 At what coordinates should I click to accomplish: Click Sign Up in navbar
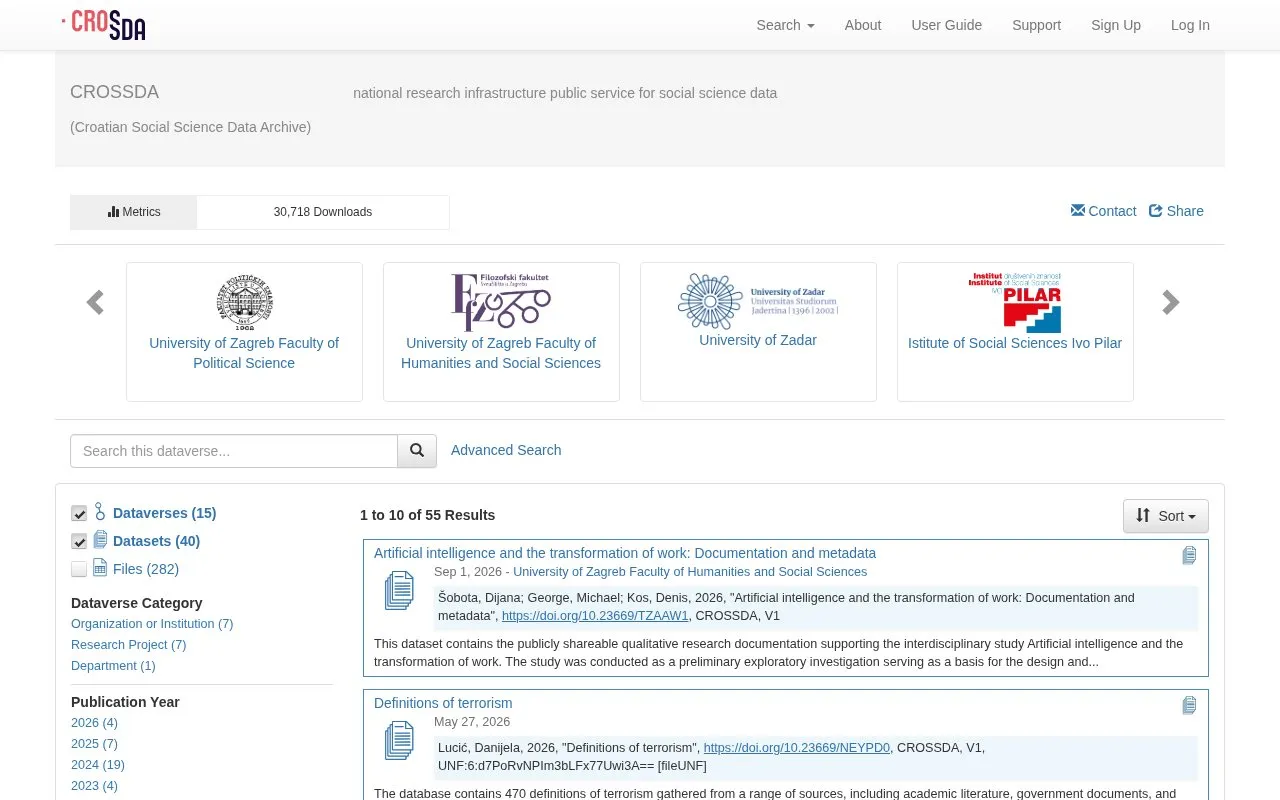point(1116,25)
